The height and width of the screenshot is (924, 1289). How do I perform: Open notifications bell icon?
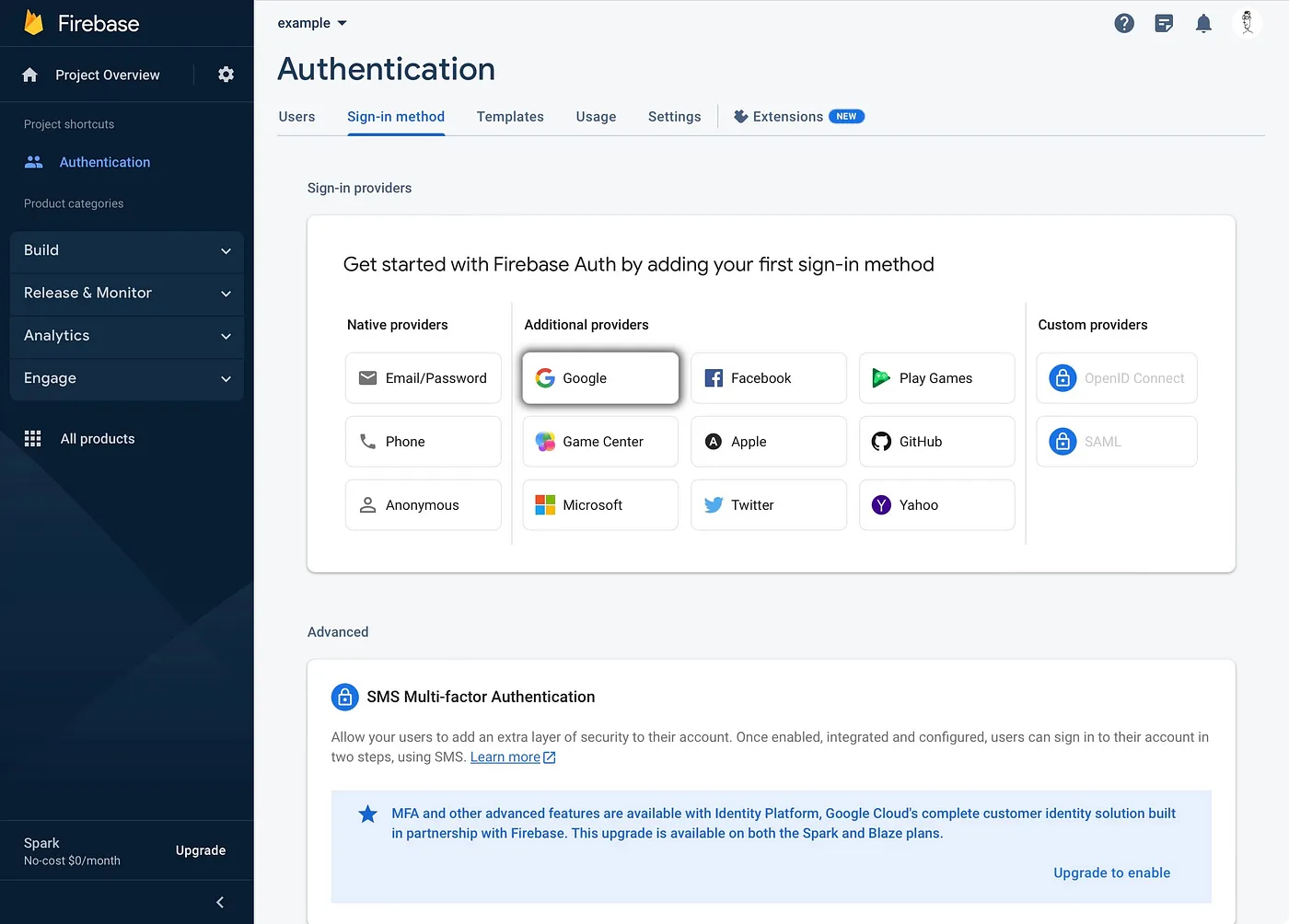tap(1203, 24)
